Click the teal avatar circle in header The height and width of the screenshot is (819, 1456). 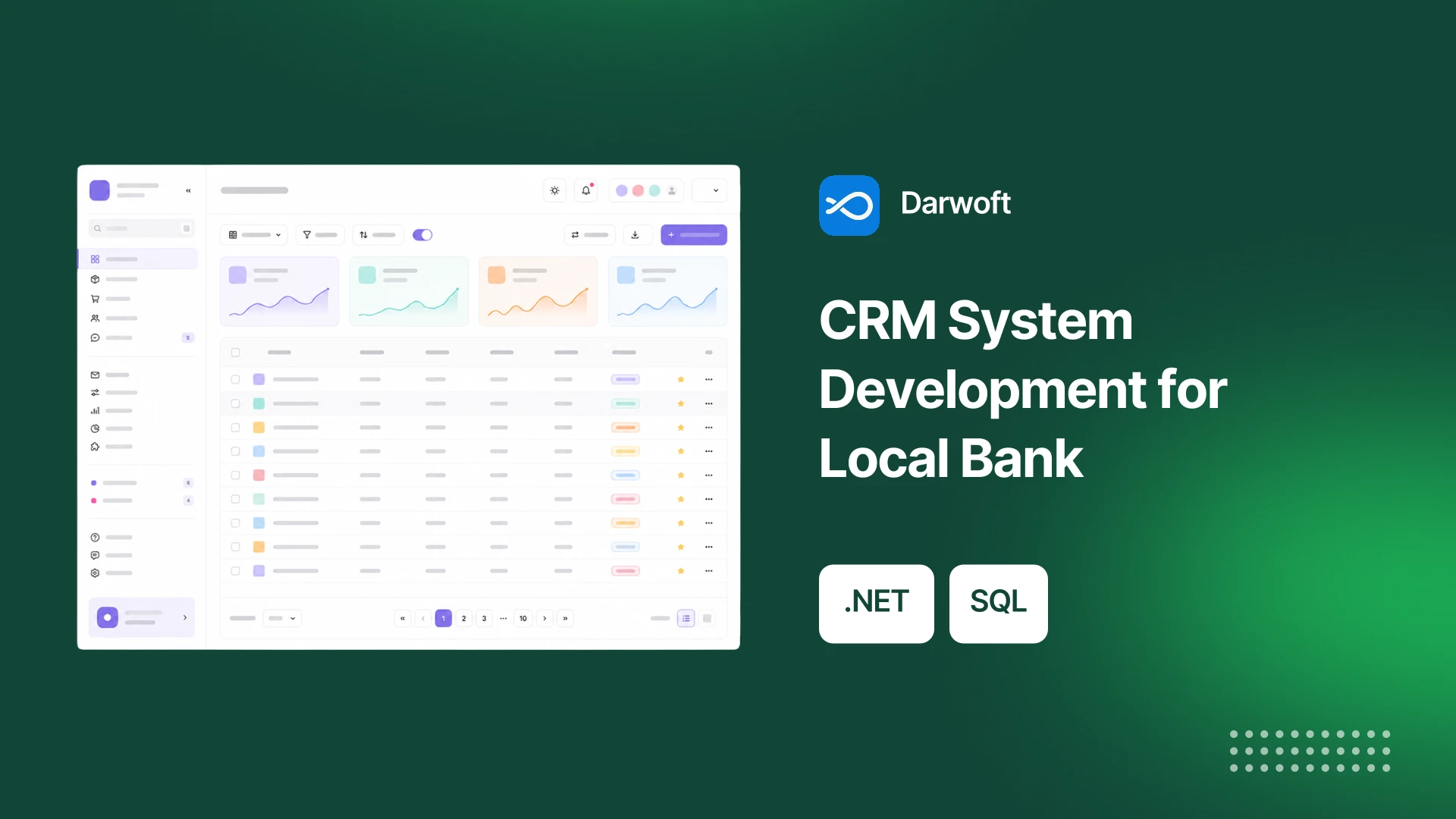[x=654, y=191]
